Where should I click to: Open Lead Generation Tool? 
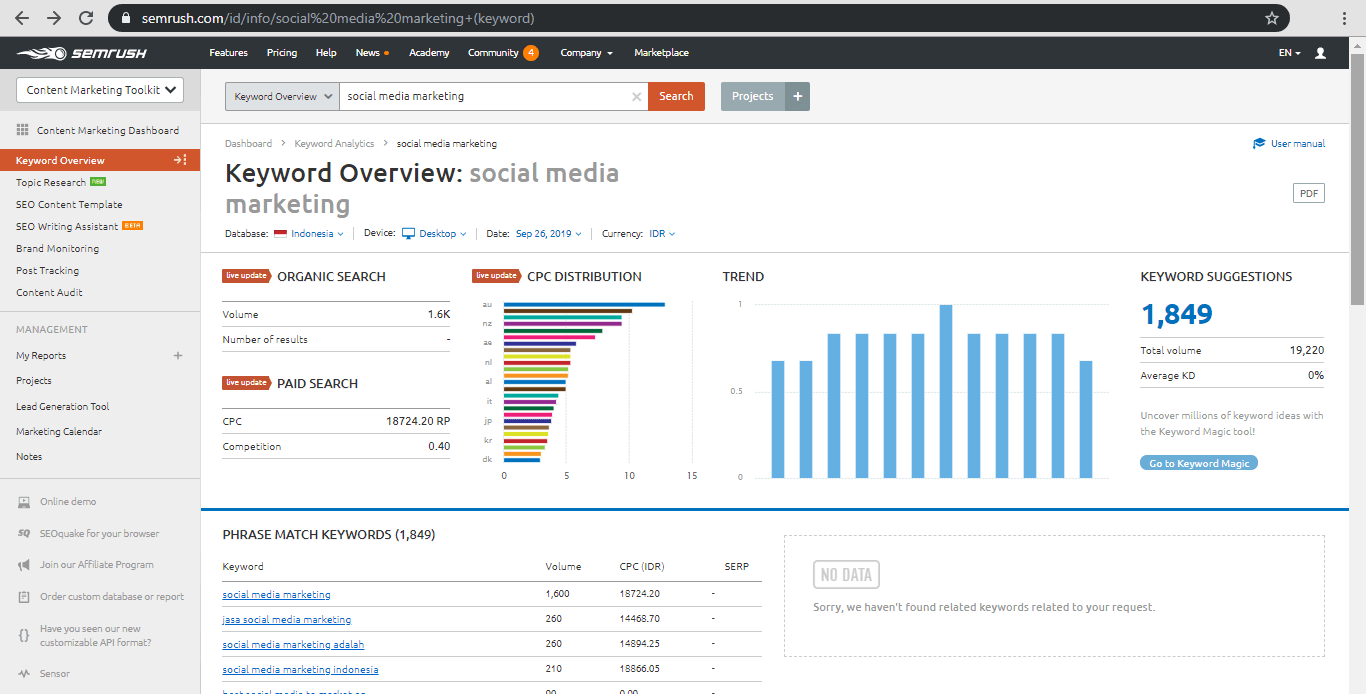63,407
